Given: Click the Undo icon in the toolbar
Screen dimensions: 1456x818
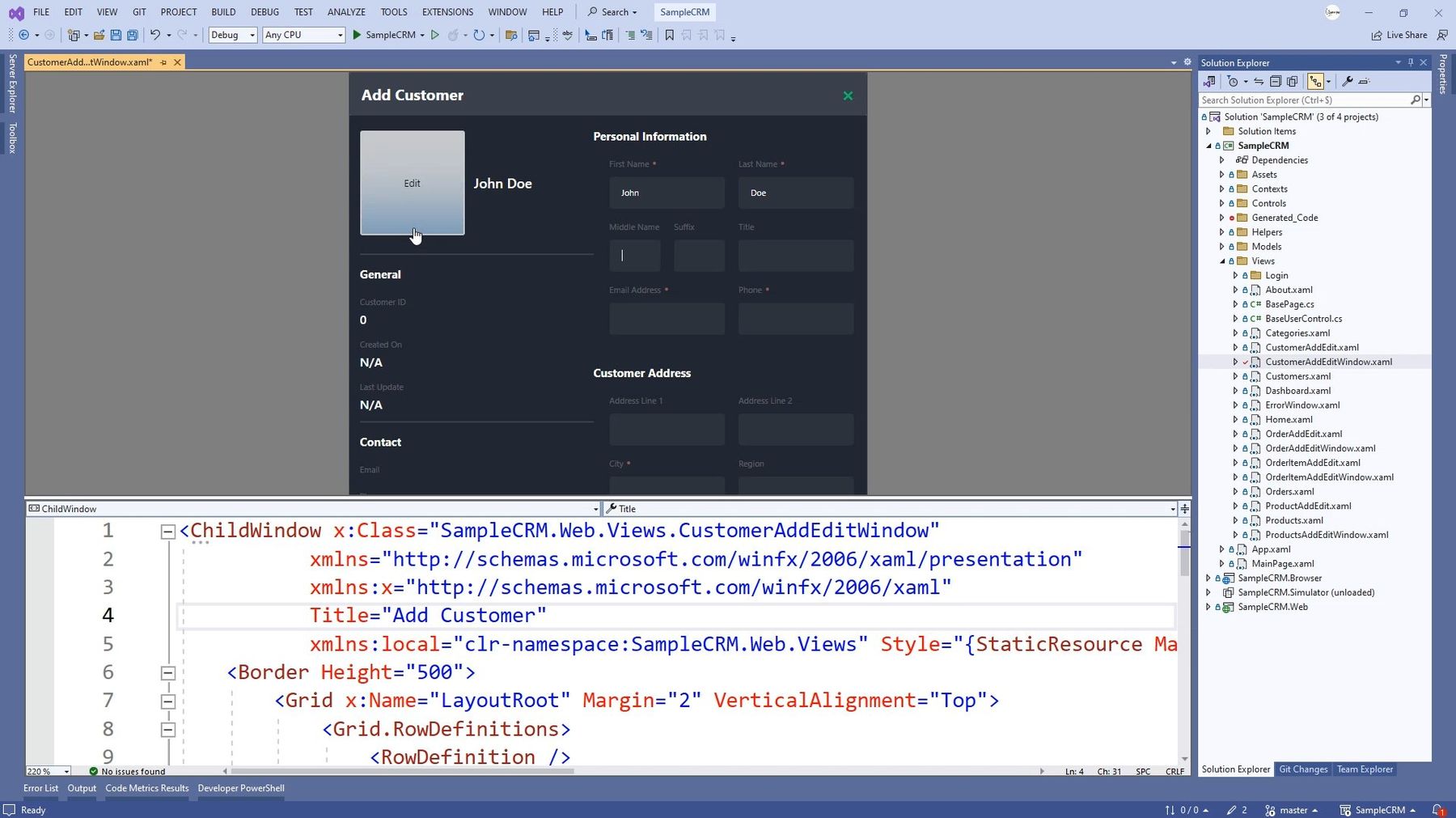Looking at the screenshot, I should point(154,35).
